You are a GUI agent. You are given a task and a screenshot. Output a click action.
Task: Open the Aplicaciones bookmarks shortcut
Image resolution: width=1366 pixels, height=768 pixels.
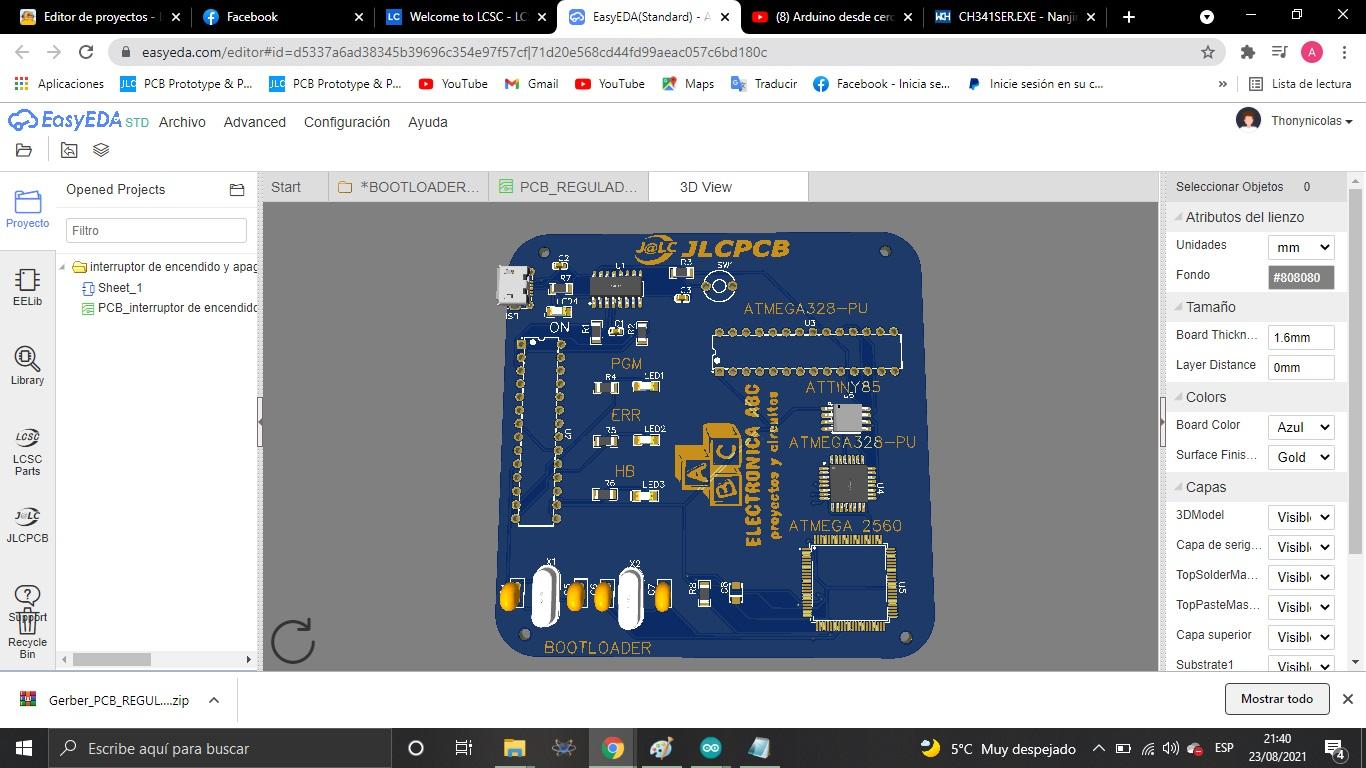59,84
